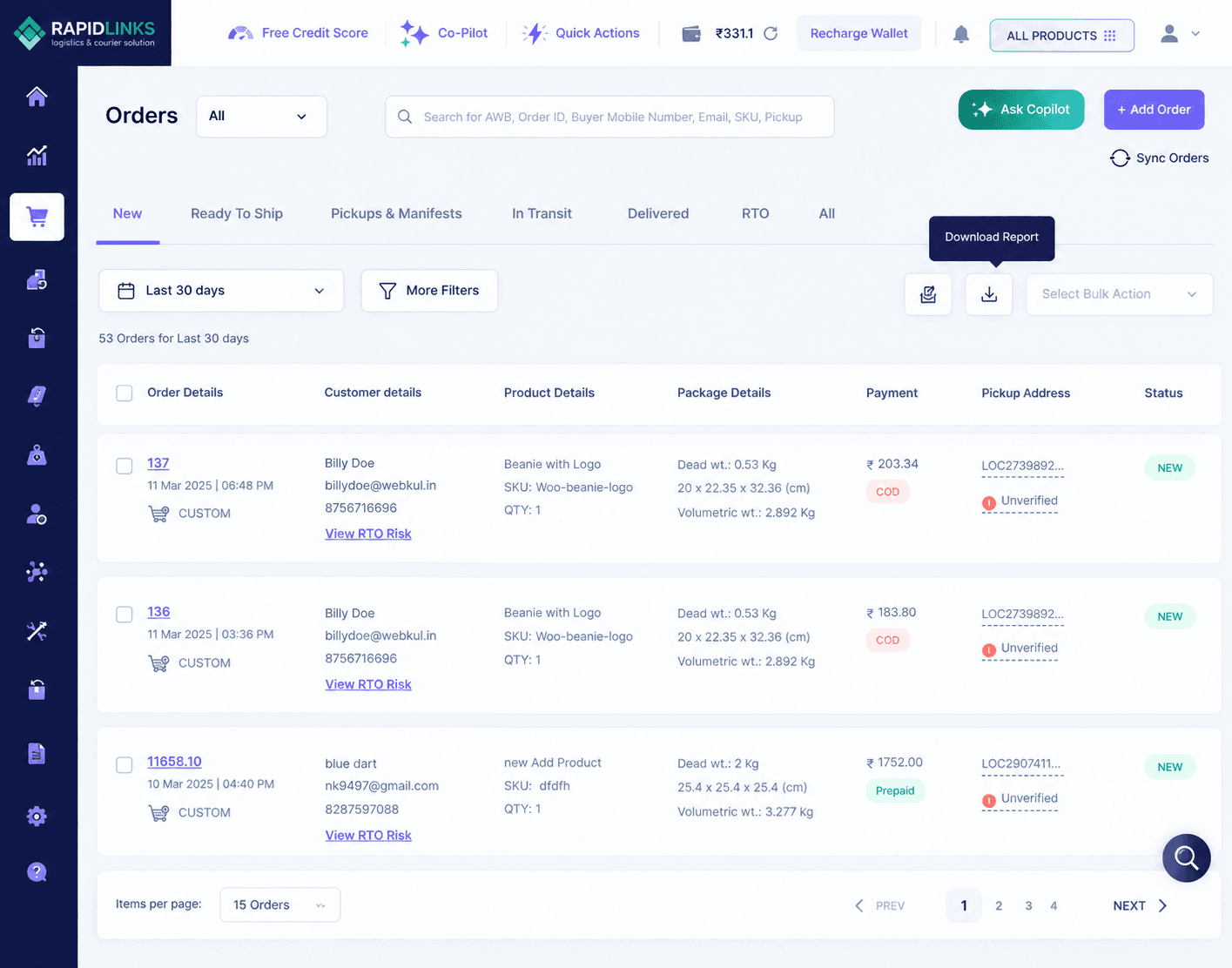This screenshot has width=1232, height=968.
Task: Click the RapidLinks logo
Action: tap(85, 33)
